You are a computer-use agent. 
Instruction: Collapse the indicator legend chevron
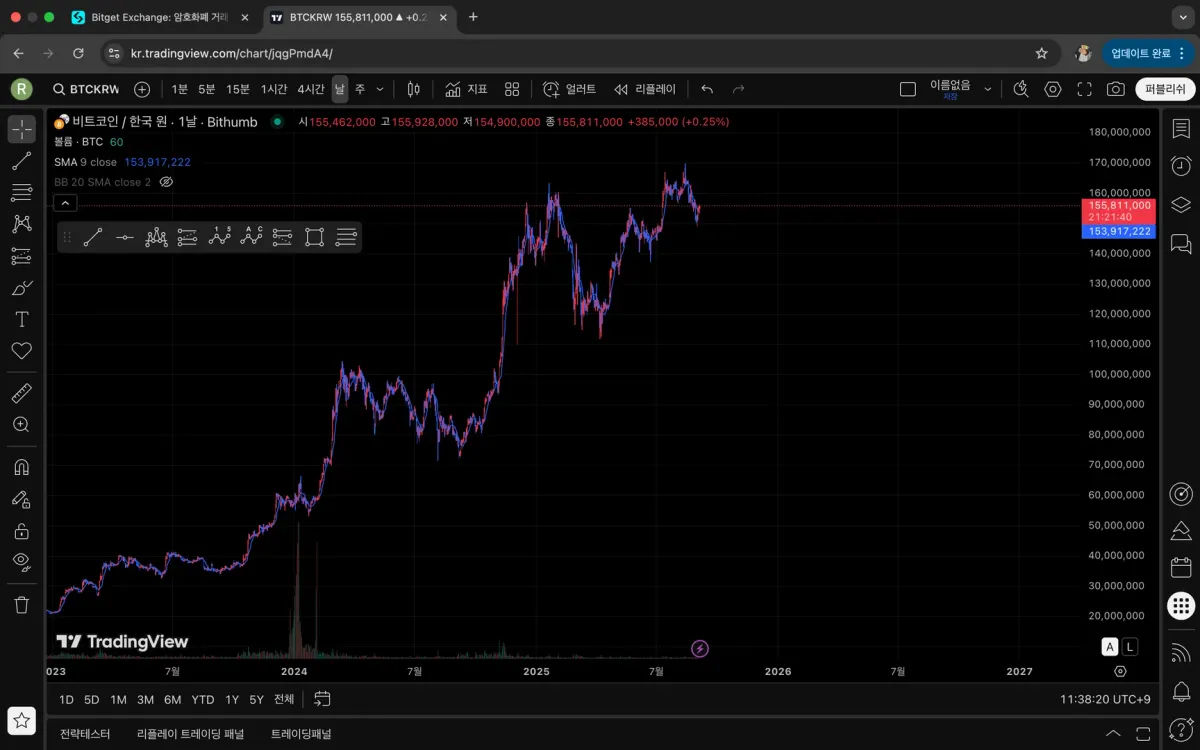64,203
